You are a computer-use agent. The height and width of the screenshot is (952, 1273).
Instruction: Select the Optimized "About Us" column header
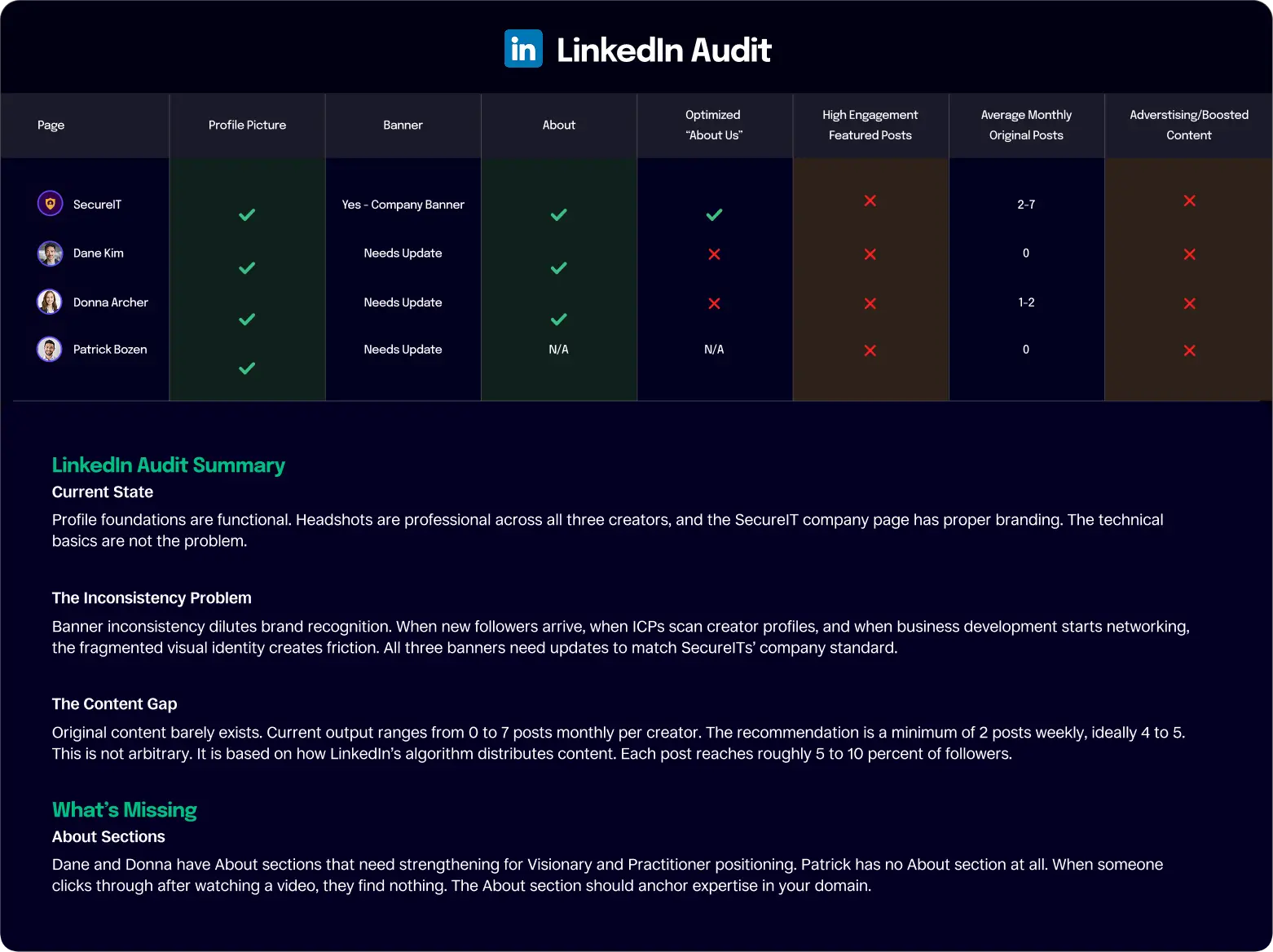[714, 125]
